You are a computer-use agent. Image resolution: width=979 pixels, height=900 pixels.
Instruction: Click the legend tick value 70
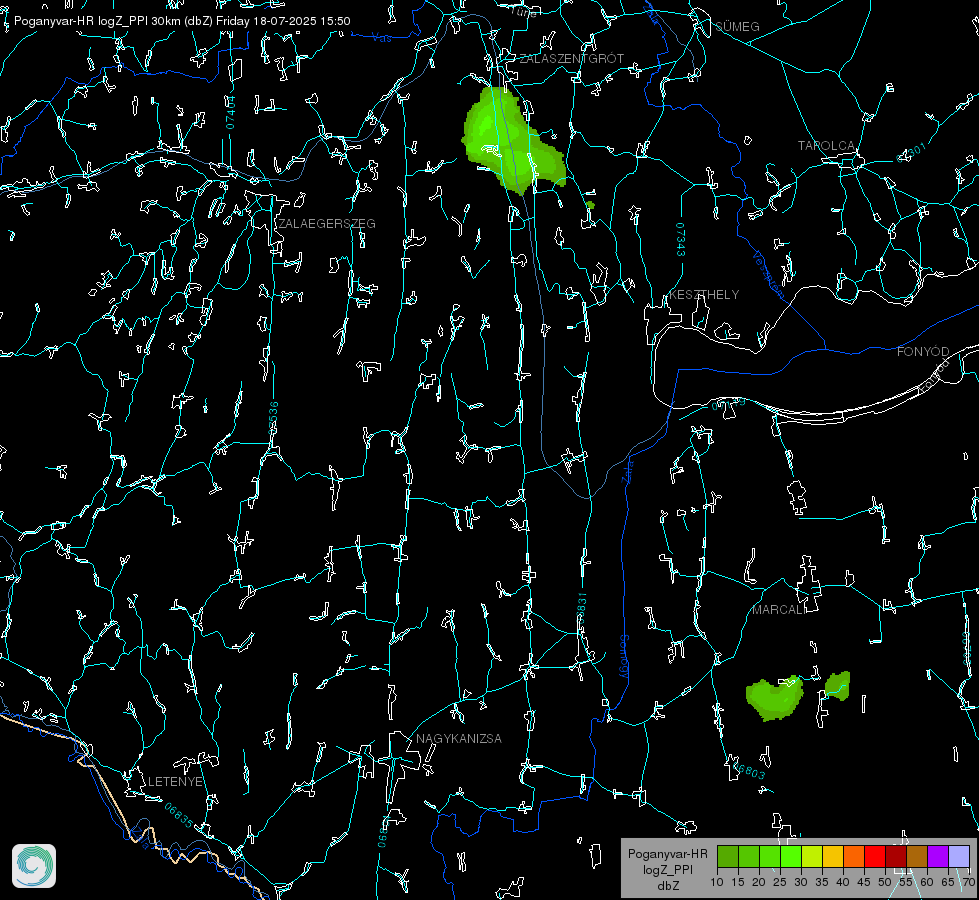968,883
